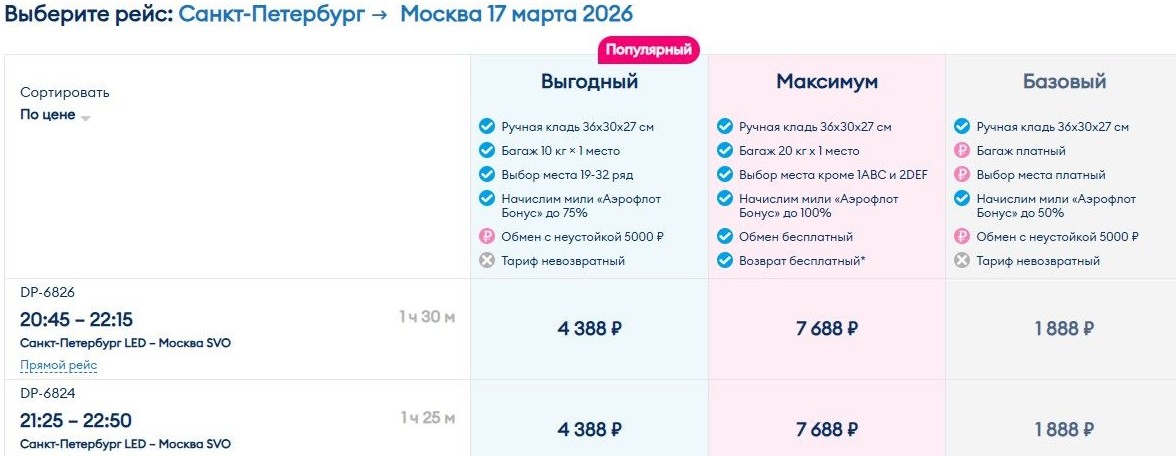Choose 4 388 ₽ fare for flight DP-6826
Screen dimensions: 1176x456
click(x=589, y=329)
